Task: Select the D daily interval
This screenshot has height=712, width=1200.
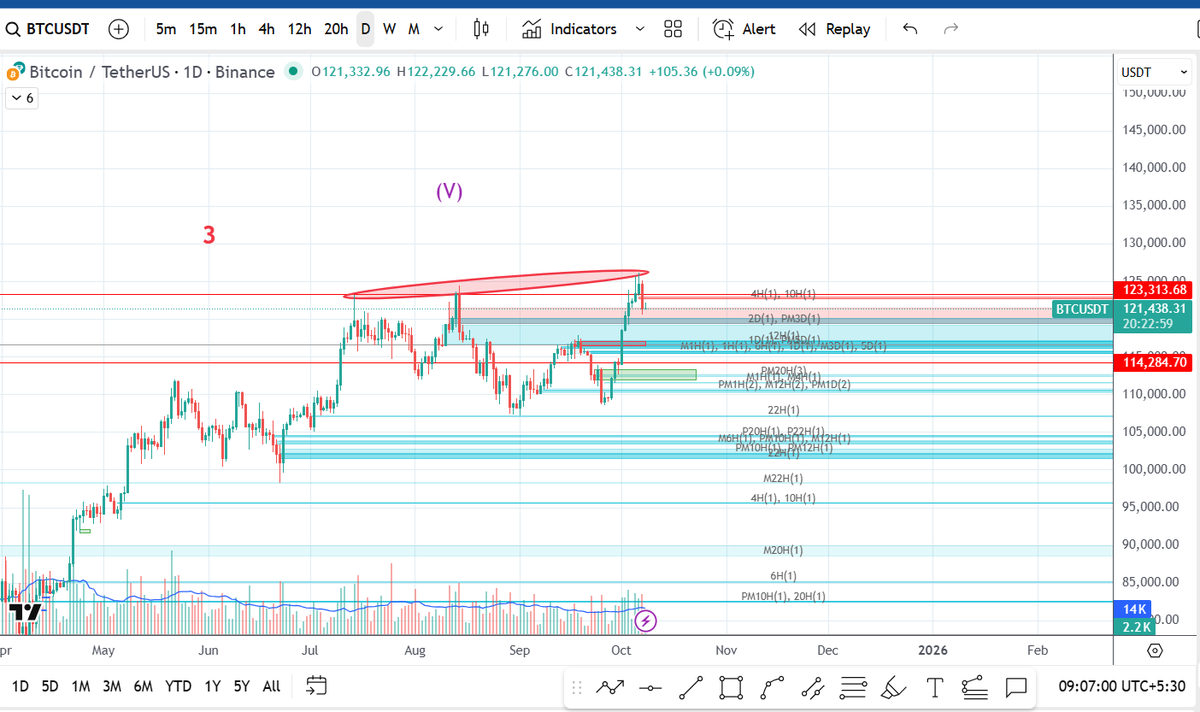Action: click(366, 29)
